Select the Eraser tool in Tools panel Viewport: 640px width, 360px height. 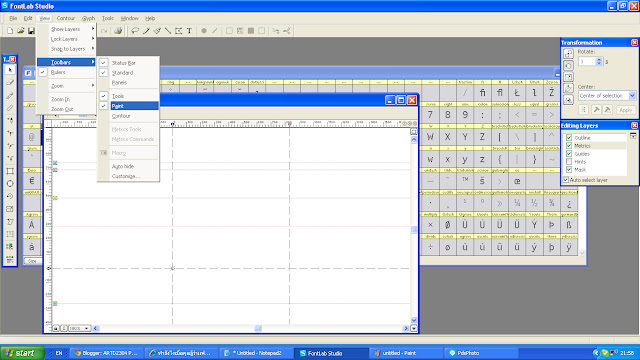[x=10, y=82]
